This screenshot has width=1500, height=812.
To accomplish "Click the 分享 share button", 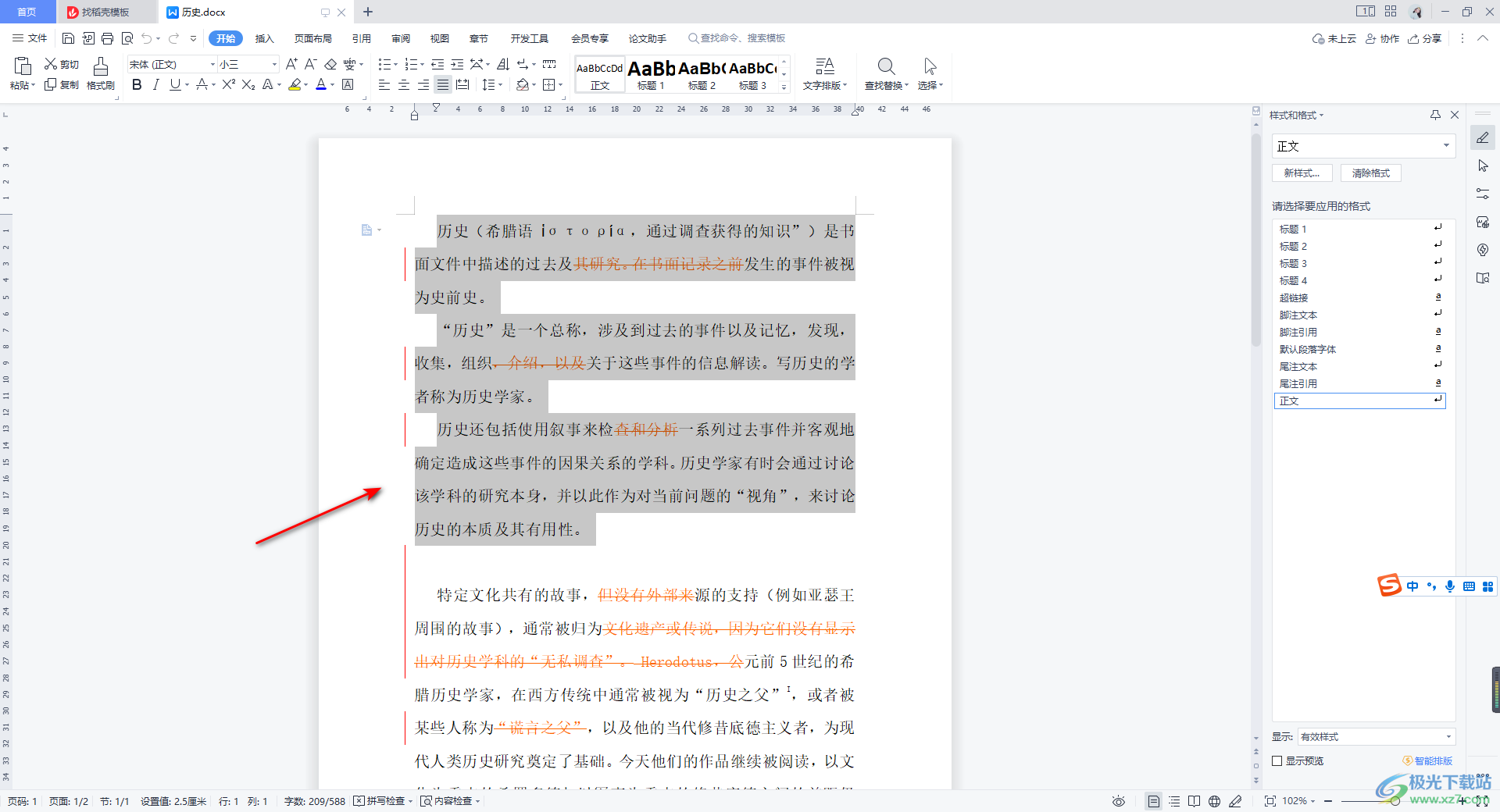I will (1425, 38).
